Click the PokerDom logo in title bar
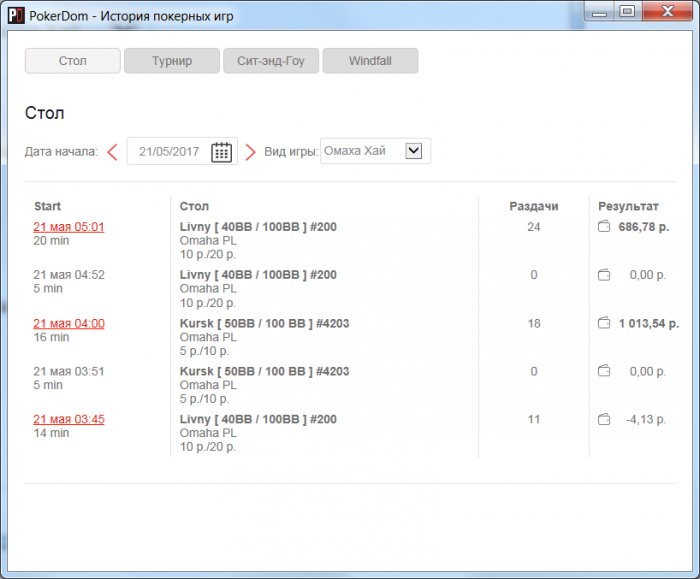The image size is (700, 579). pyautogui.click(x=16, y=16)
